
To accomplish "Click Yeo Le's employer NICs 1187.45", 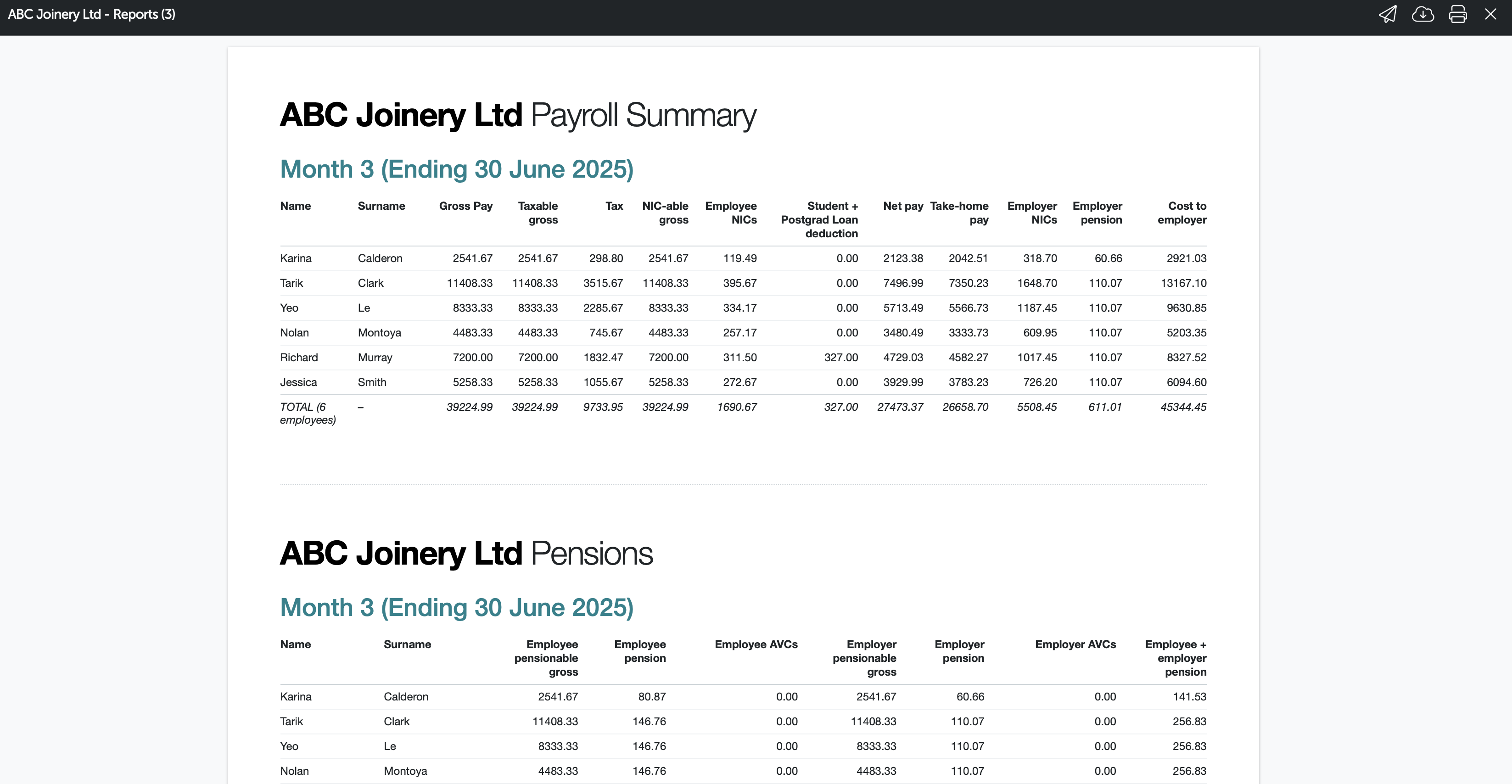I will coord(1036,308).
